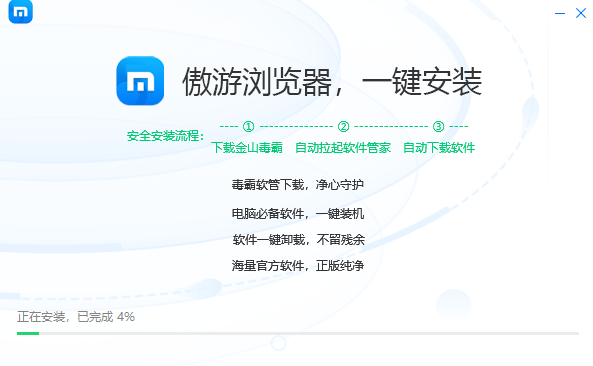
Task: Click the line '电脑必备软件,一键装机'
Action: [298, 214]
